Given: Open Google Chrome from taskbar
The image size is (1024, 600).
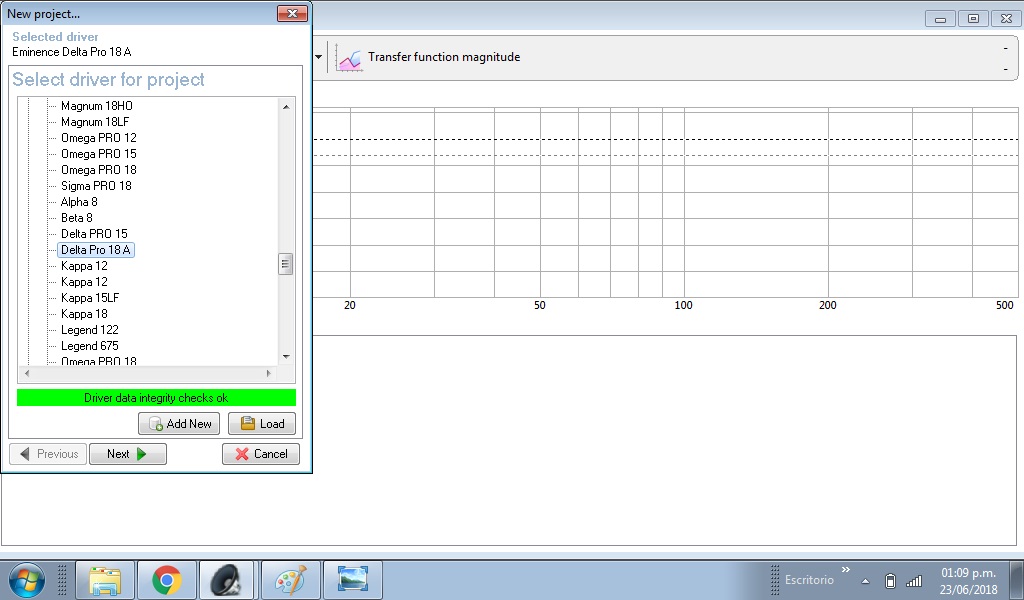Looking at the screenshot, I should tap(167, 580).
